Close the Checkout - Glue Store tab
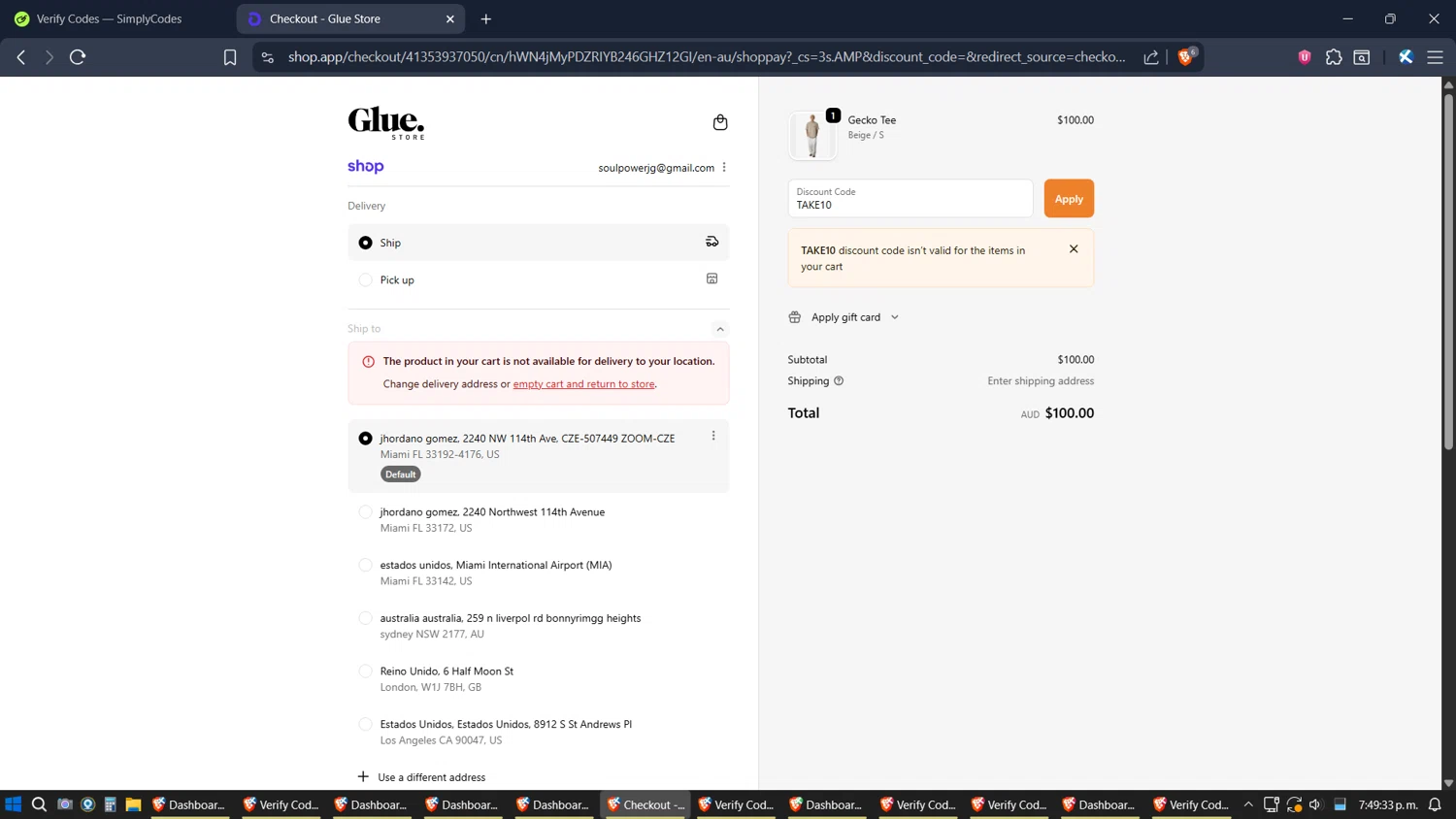 (x=450, y=18)
